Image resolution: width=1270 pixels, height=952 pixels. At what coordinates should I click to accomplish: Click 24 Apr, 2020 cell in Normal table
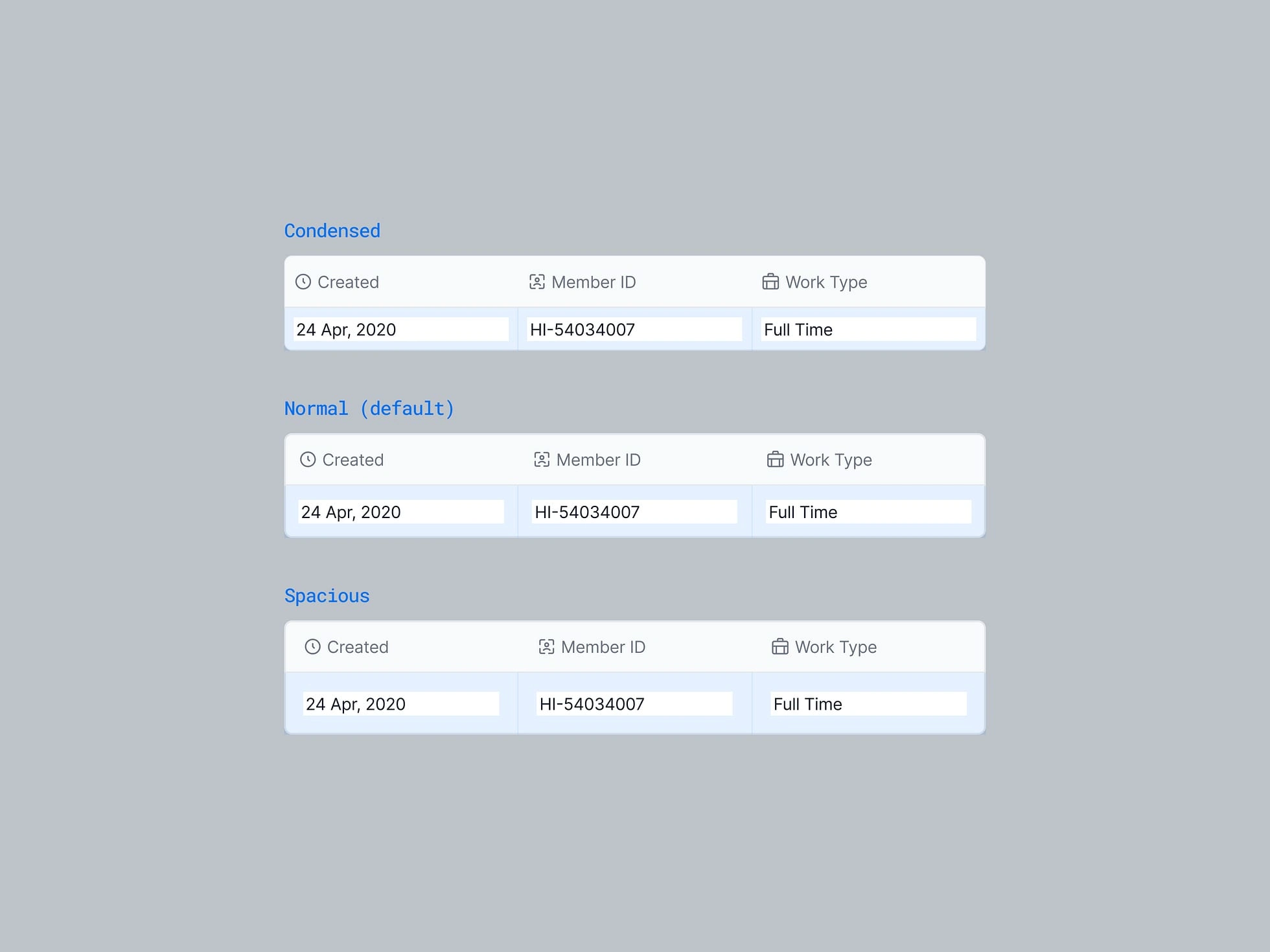pos(401,512)
